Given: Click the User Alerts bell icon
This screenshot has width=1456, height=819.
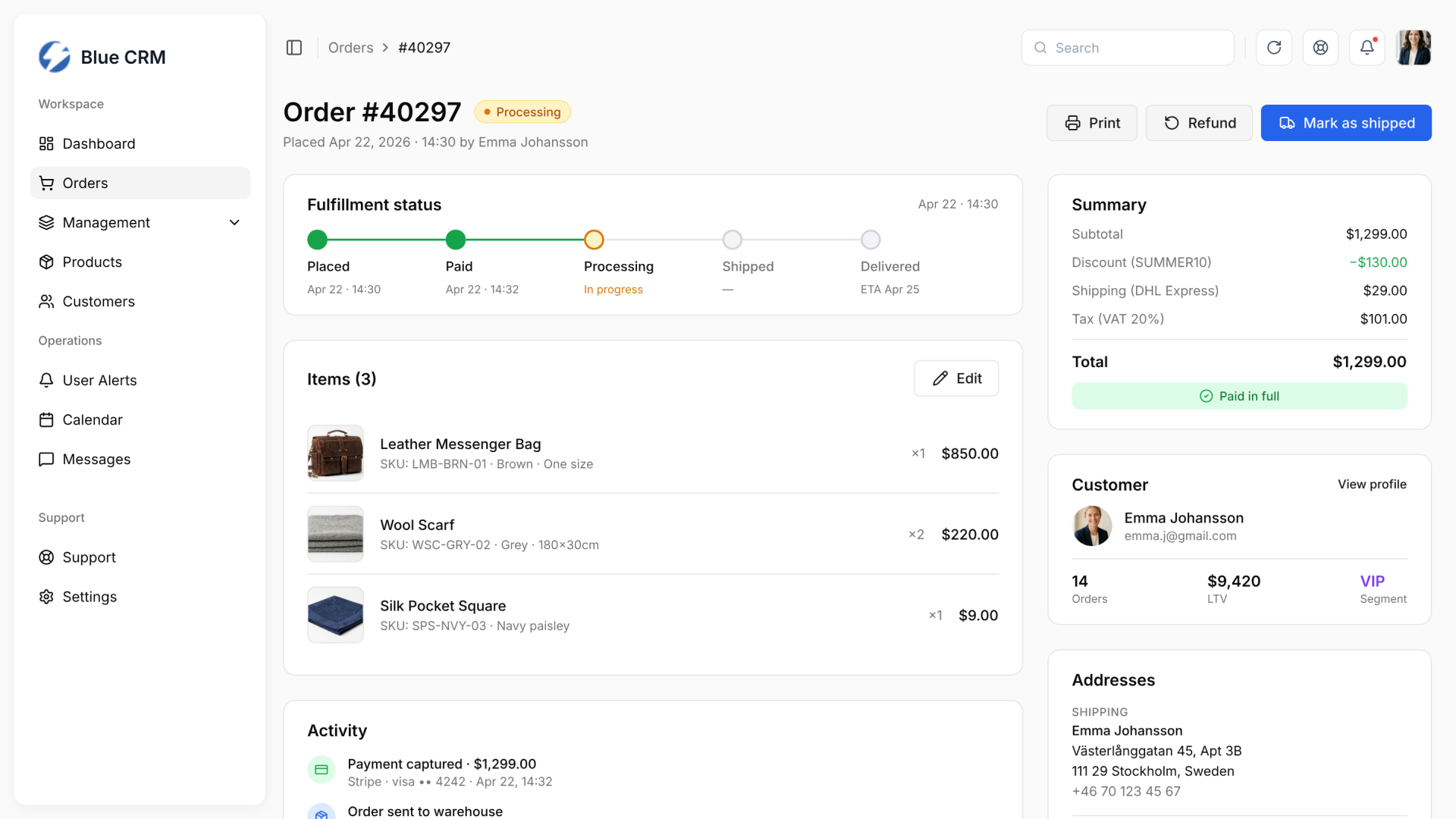Looking at the screenshot, I should (46, 381).
